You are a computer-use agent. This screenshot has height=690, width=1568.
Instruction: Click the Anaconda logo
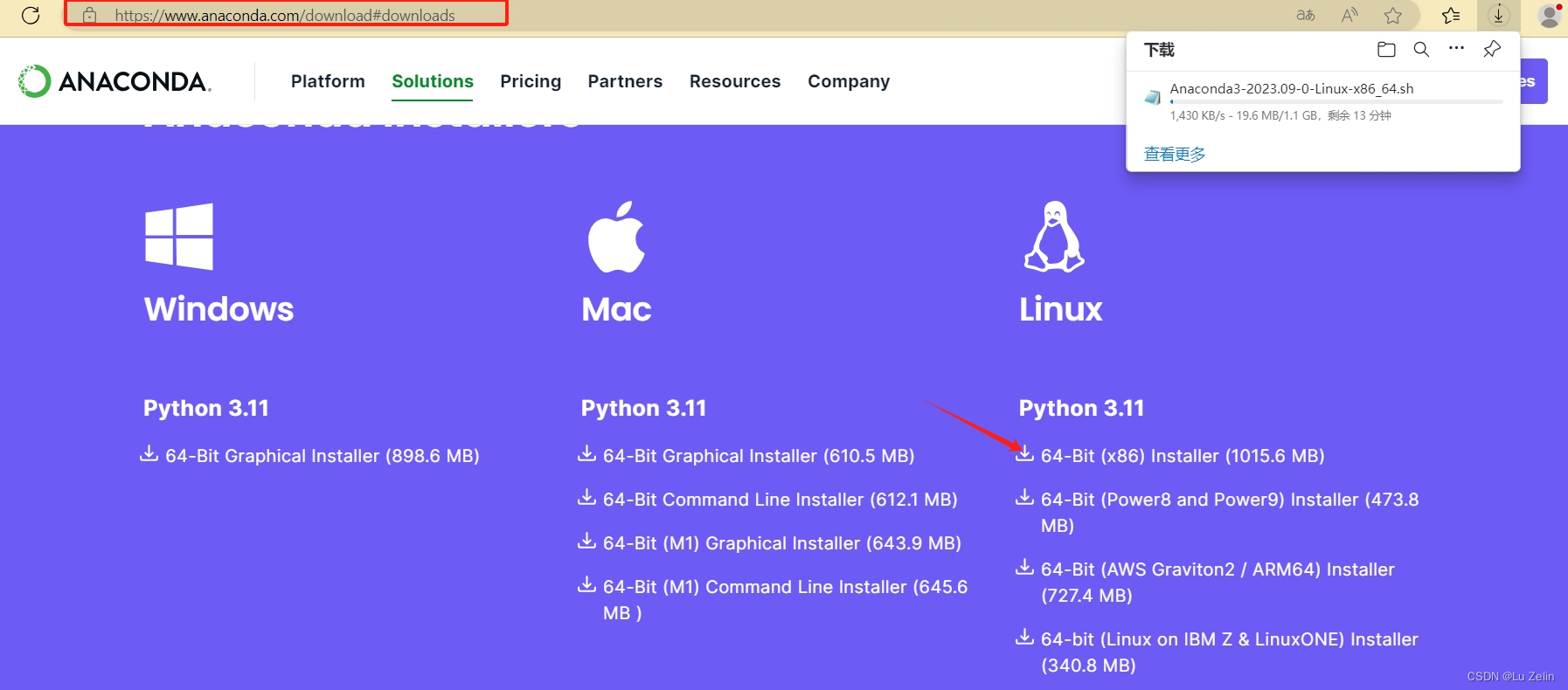114,81
